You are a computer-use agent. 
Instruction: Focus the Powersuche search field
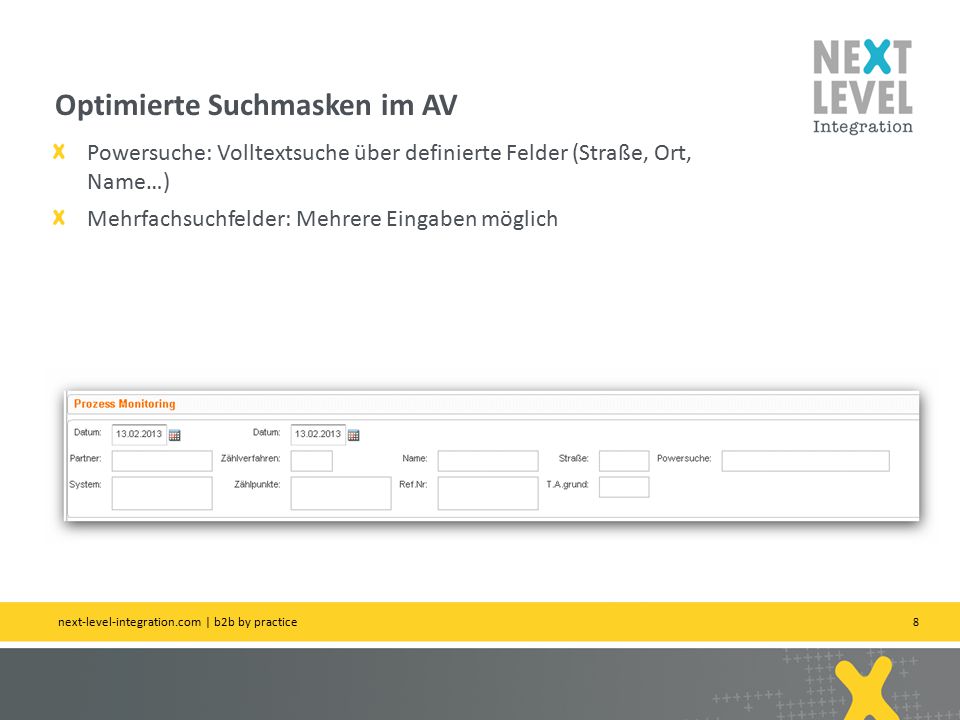coord(806,461)
